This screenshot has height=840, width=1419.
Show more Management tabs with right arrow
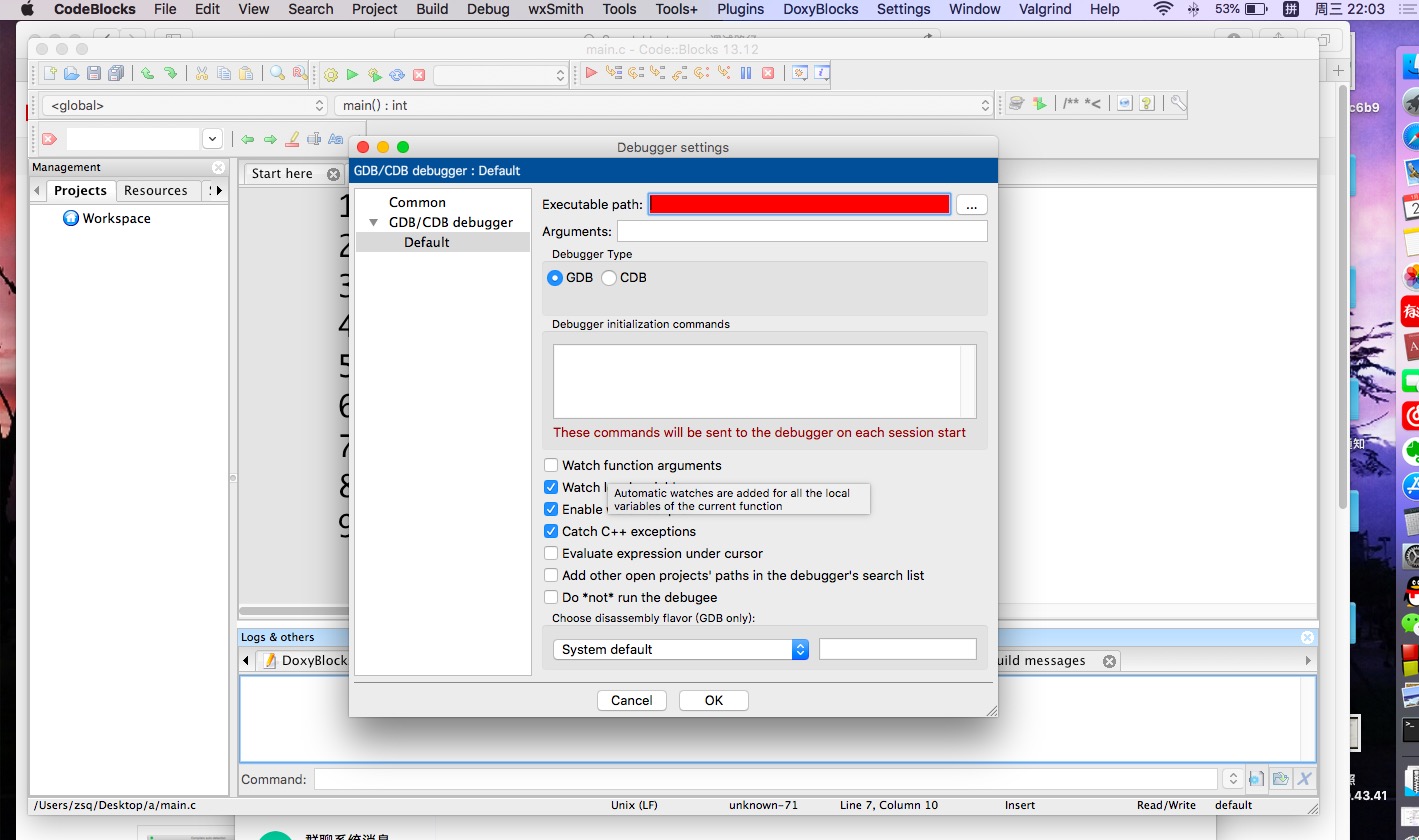[x=219, y=190]
